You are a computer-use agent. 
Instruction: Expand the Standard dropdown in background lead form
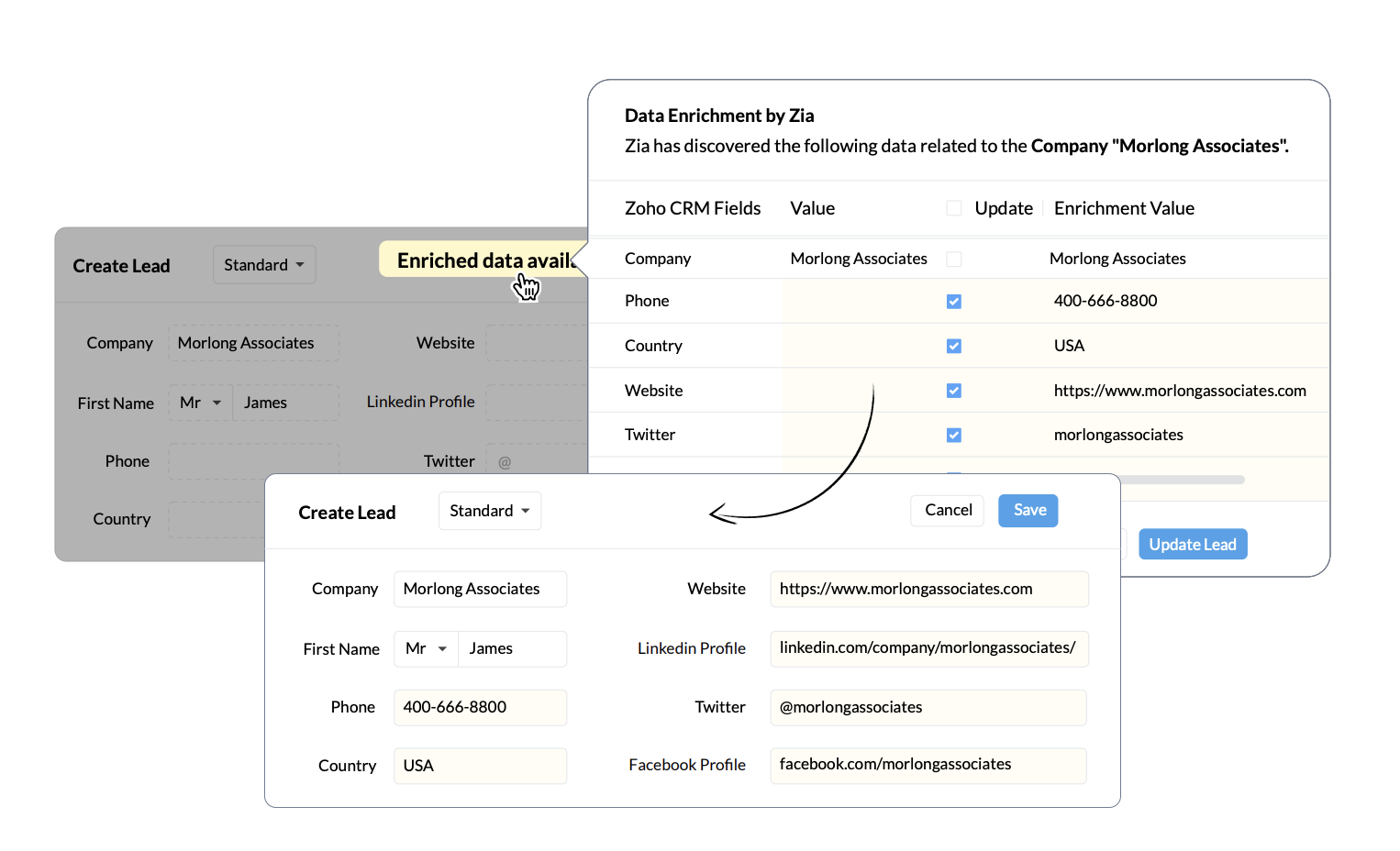tap(264, 264)
